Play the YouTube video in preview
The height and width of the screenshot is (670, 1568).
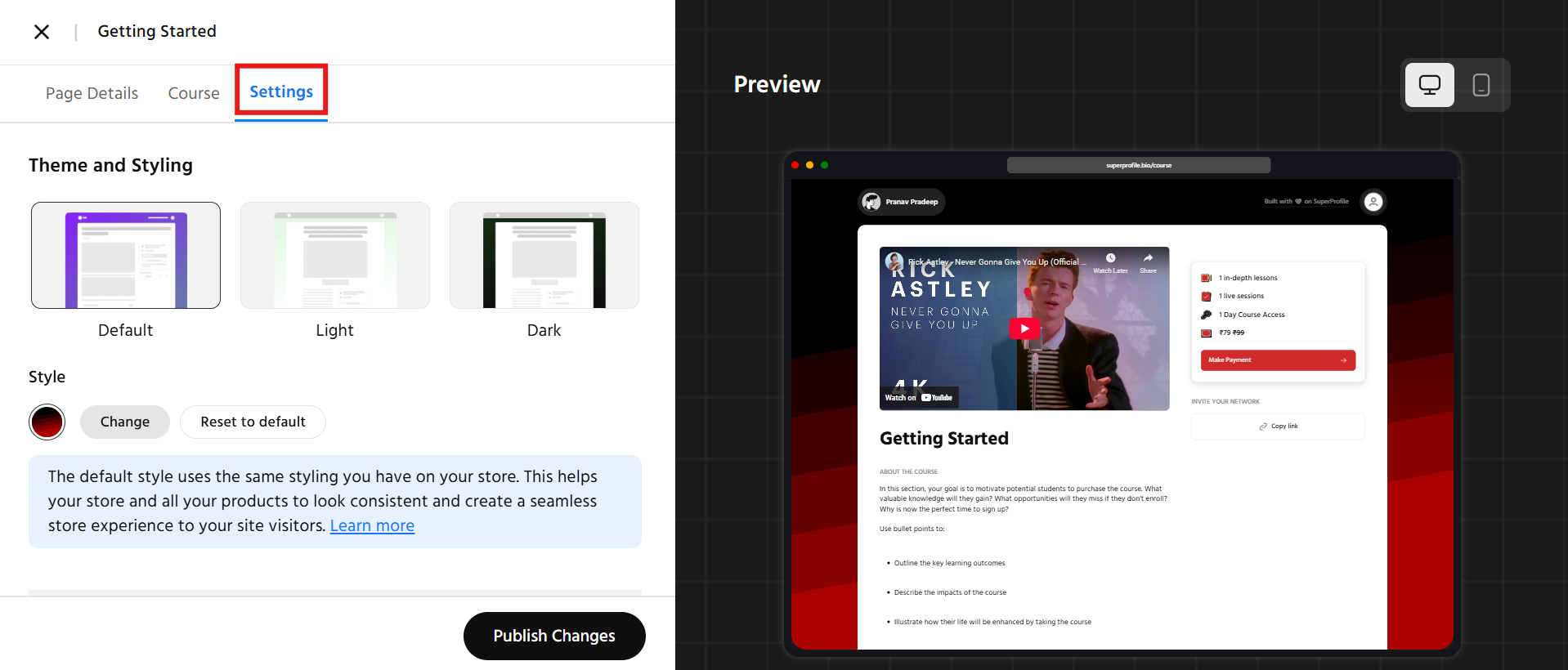(1024, 328)
